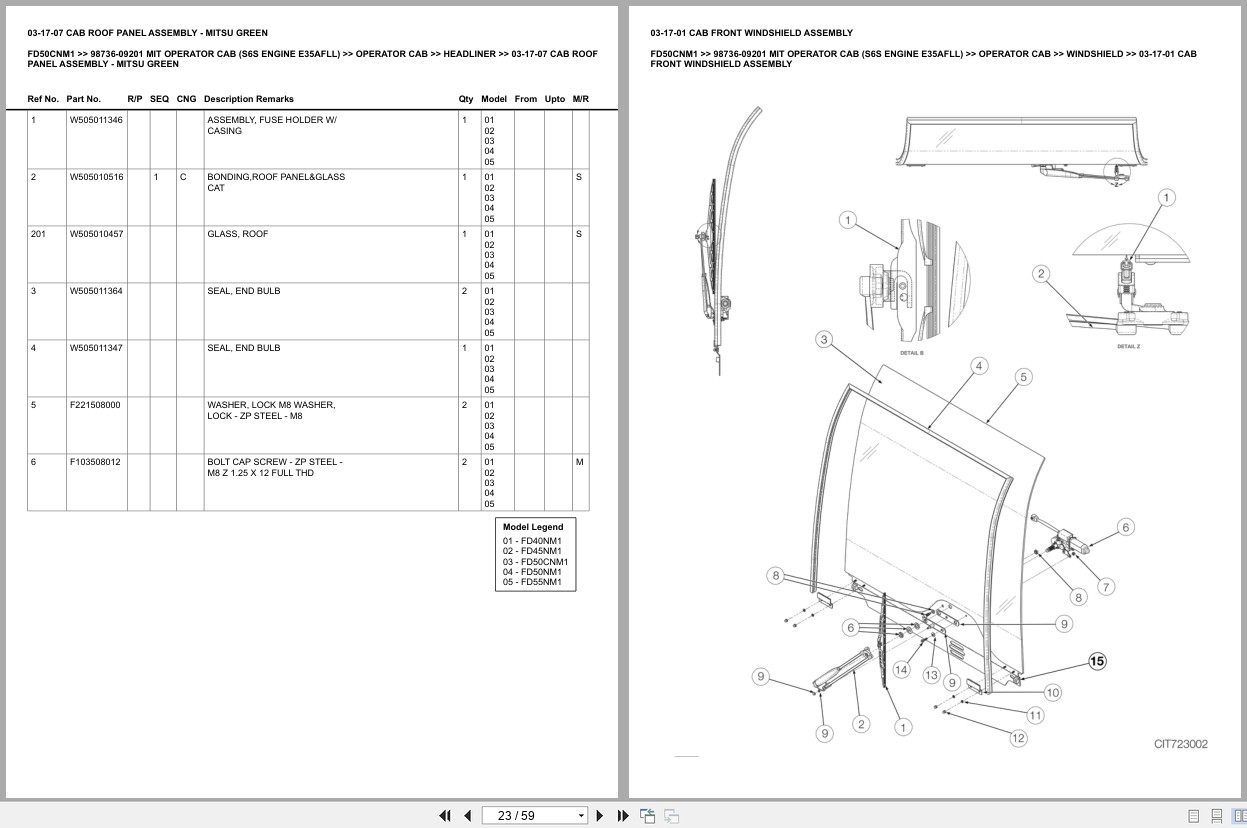Click the CIT723002 drawing number
The height and width of the screenshot is (828, 1247).
[1180, 744]
